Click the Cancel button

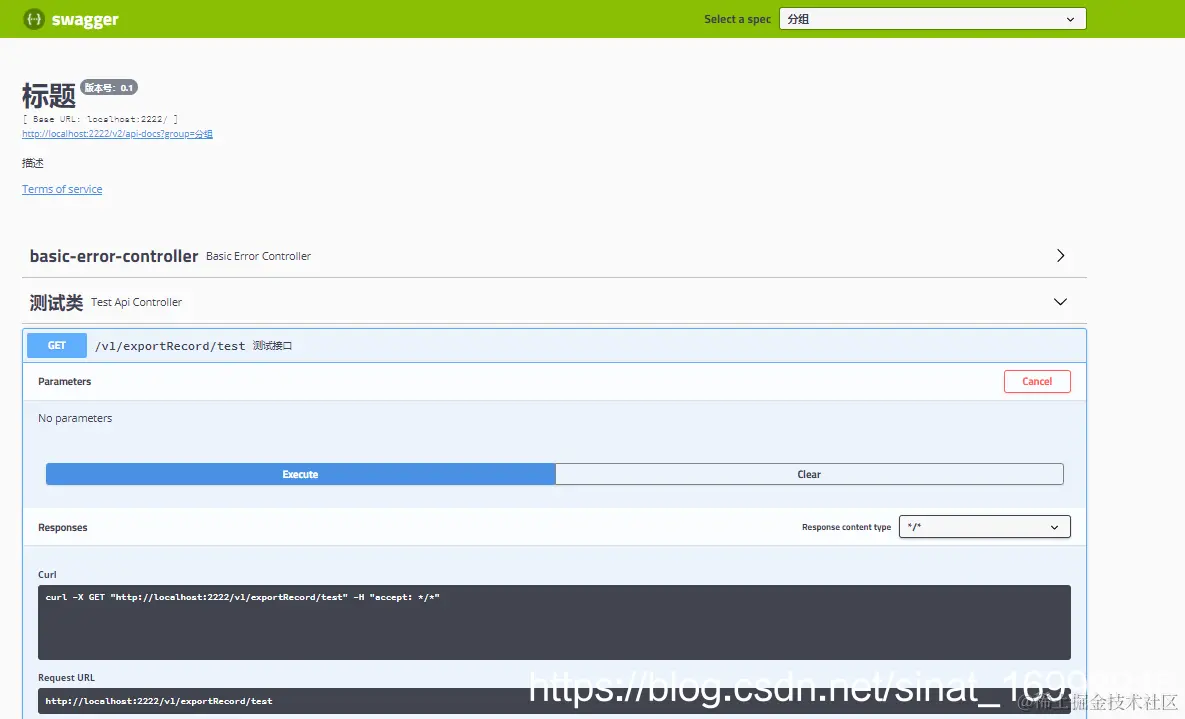coord(1037,382)
